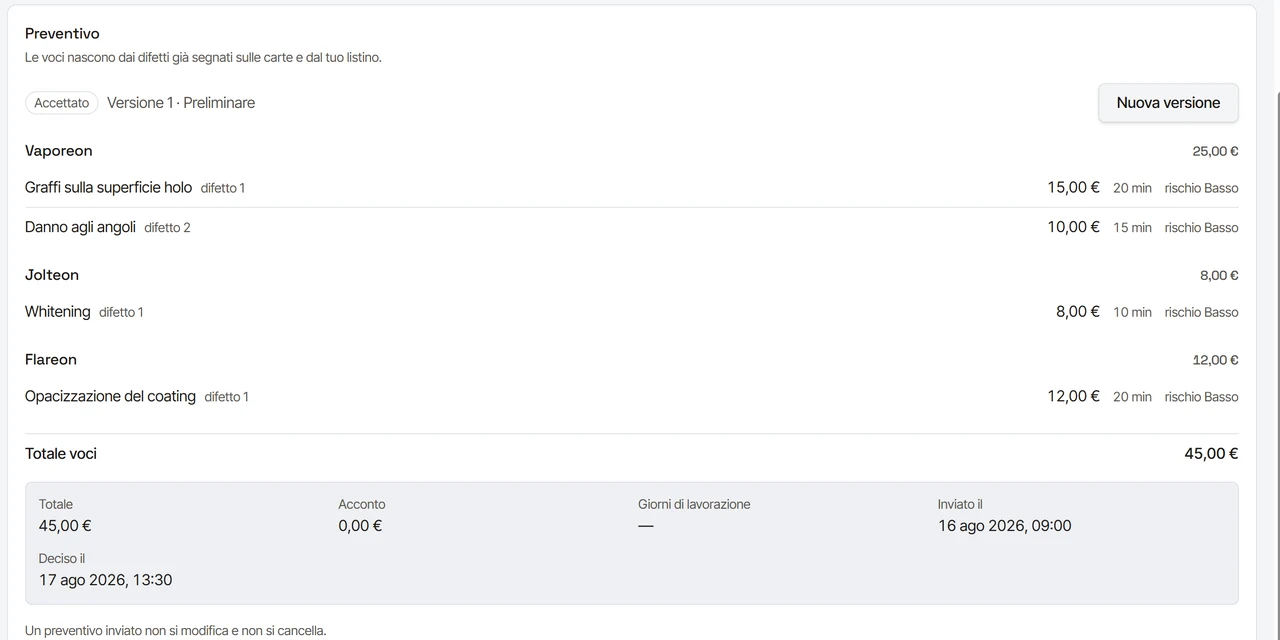Open the Graffi sulla superficie holo item
This screenshot has width=1280, height=640.
pos(631,188)
